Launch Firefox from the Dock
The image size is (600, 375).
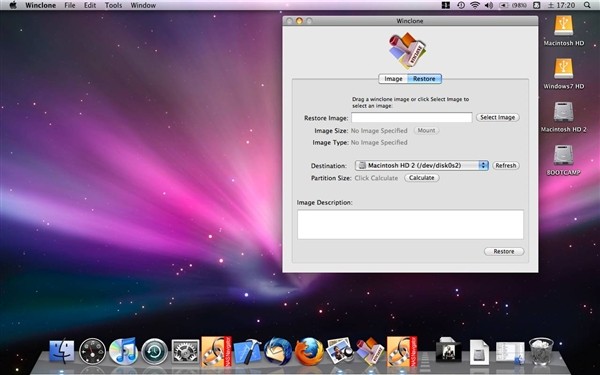[309, 351]
